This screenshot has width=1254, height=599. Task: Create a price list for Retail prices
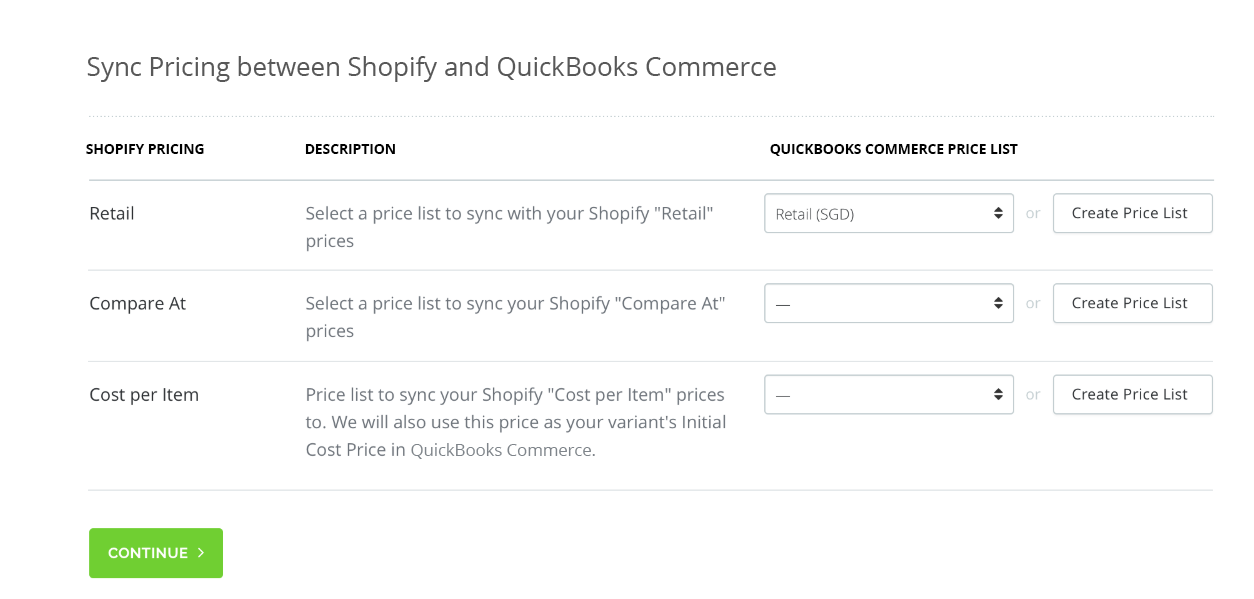pyautogui.click(x=1132, y=213)
